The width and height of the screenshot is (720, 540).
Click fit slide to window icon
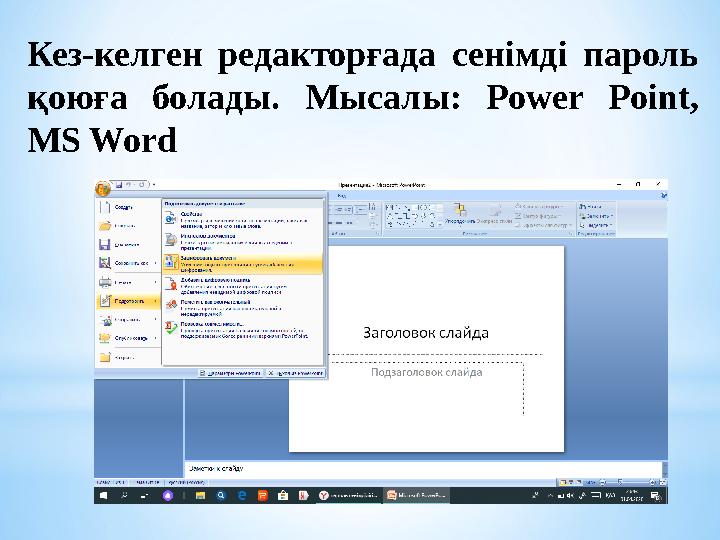click(662, 482)
